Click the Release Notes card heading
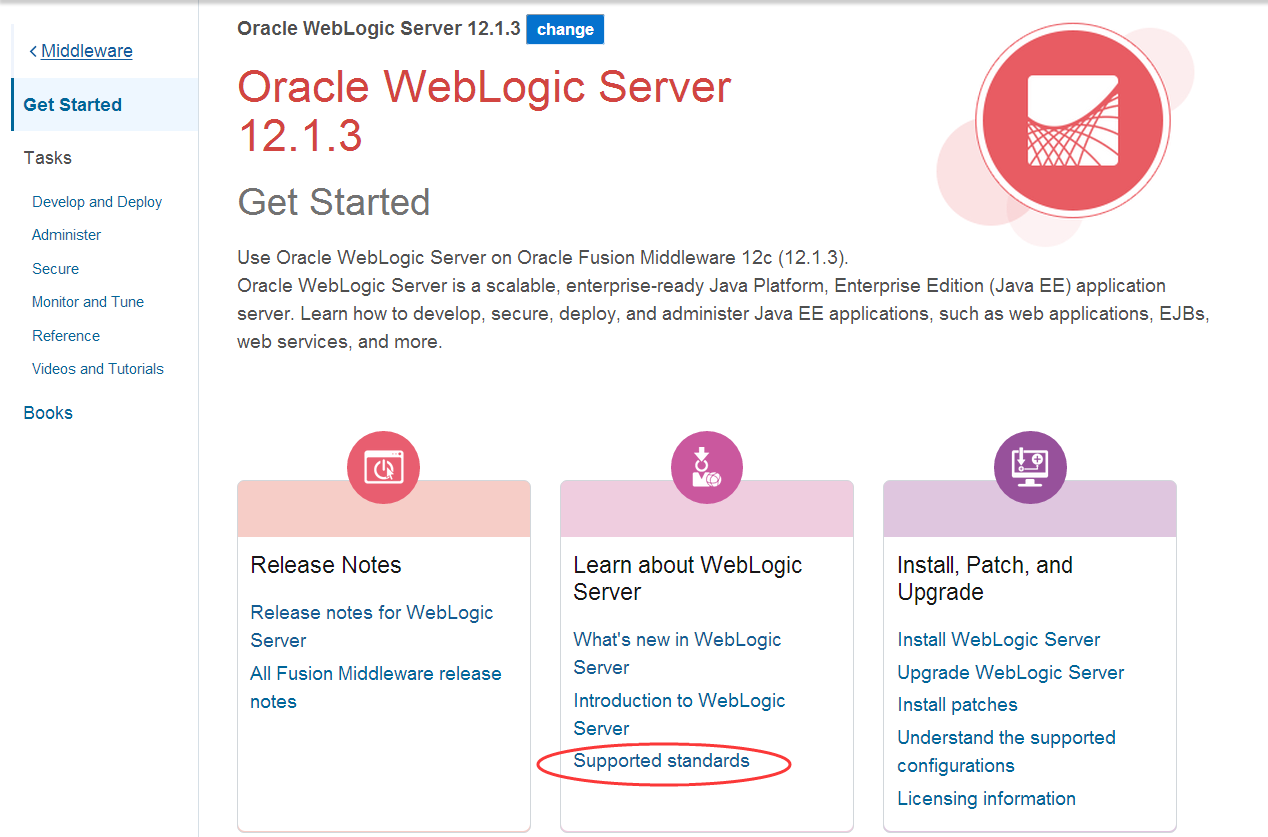 coord(326,565)
